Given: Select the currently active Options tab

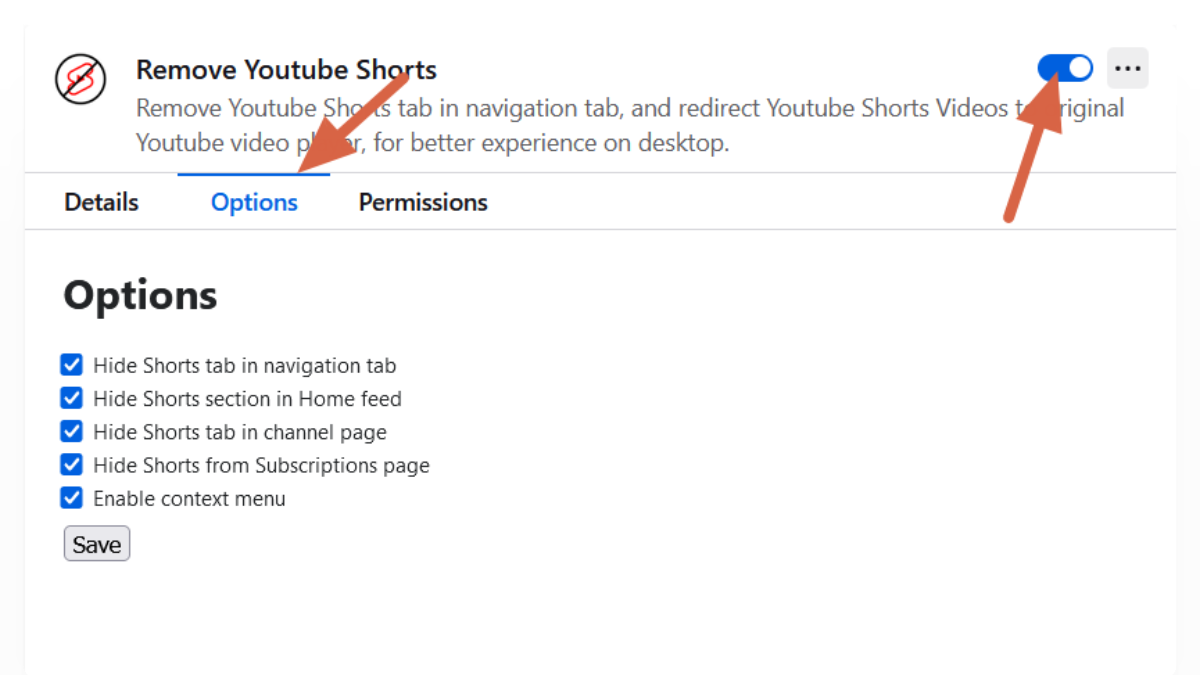Looking at the screenshot, I should click(253, 202).
